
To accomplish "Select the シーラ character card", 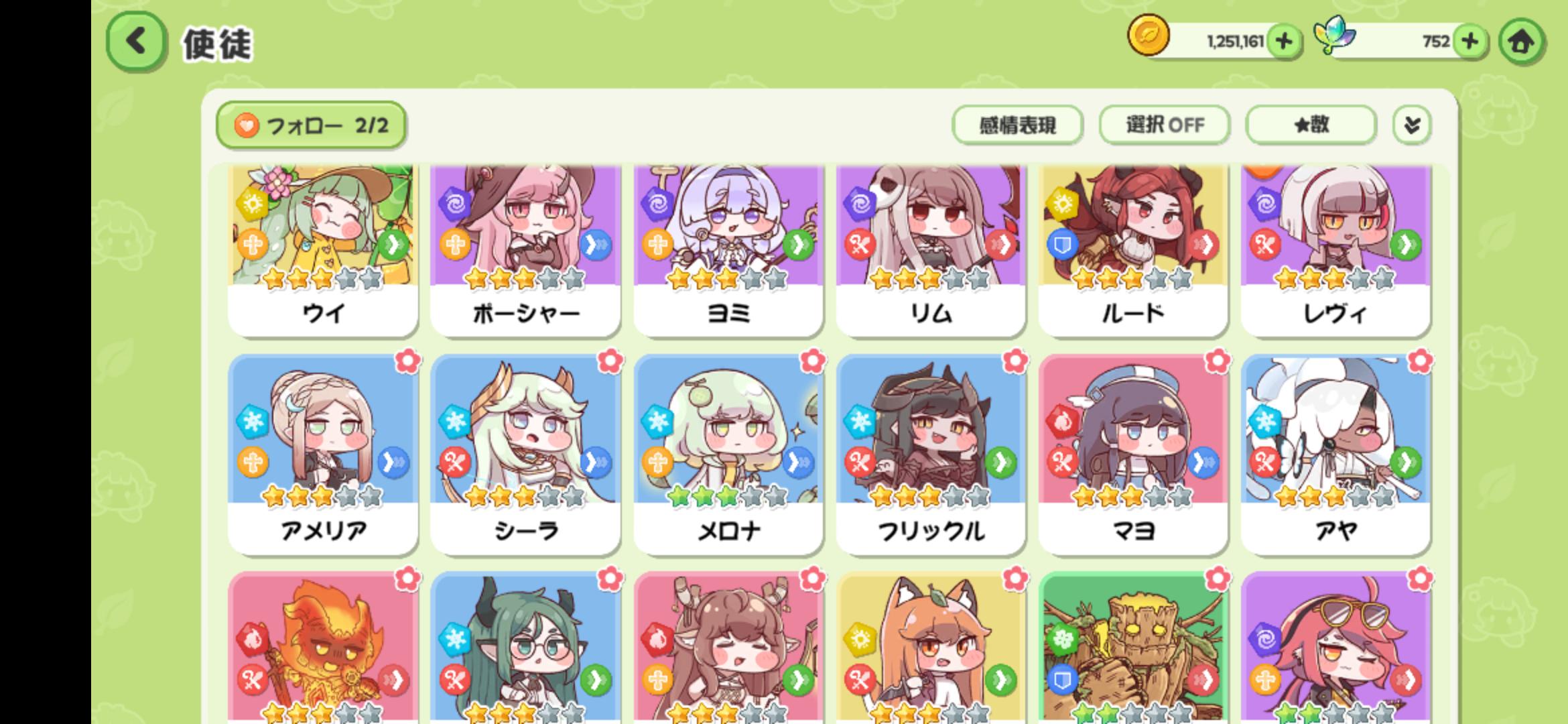I will (x=525, y=455).
